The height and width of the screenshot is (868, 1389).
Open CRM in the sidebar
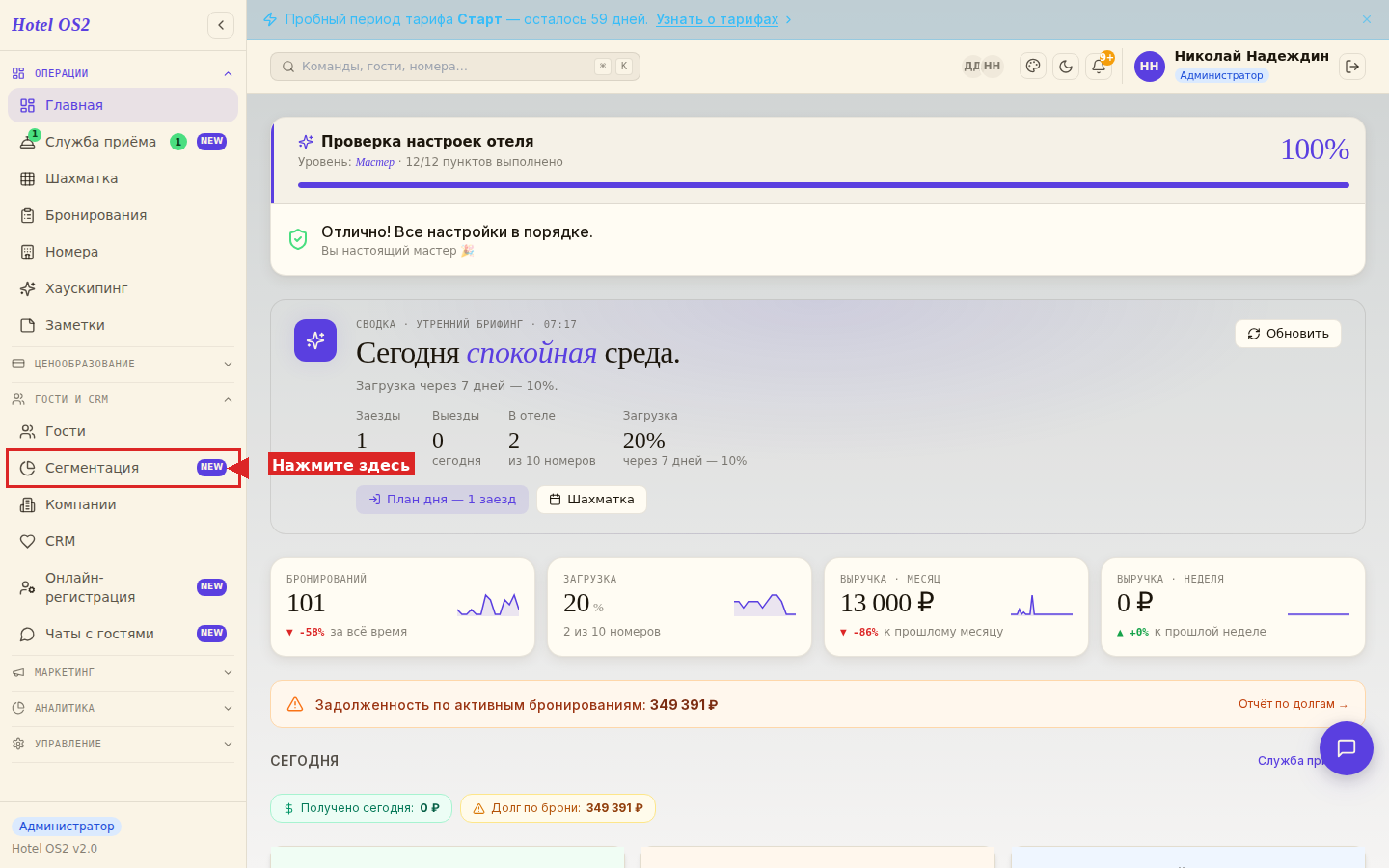[x=123, y=541]
